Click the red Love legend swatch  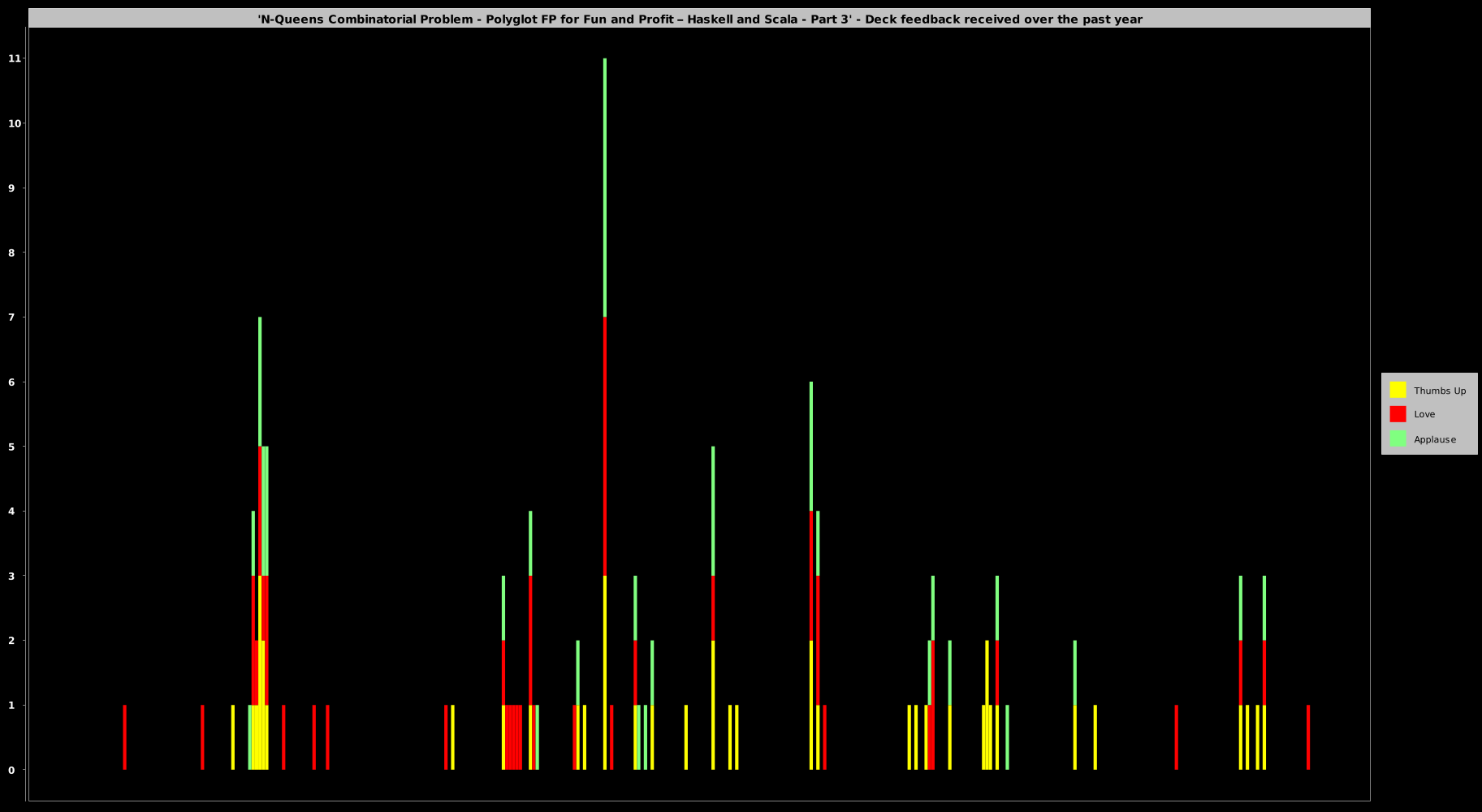click(1398, 414)
